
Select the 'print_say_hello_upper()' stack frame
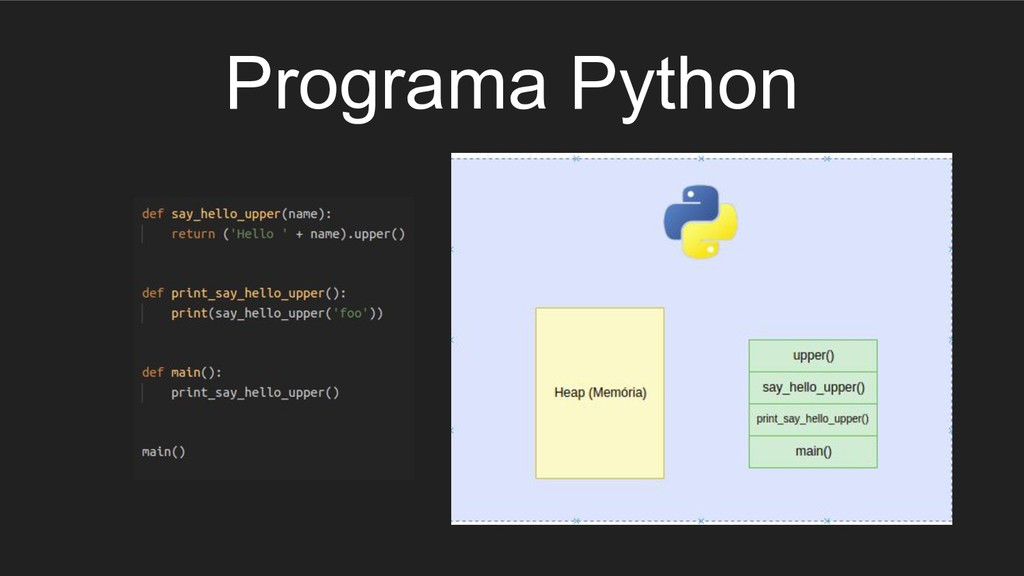(813, 419)
